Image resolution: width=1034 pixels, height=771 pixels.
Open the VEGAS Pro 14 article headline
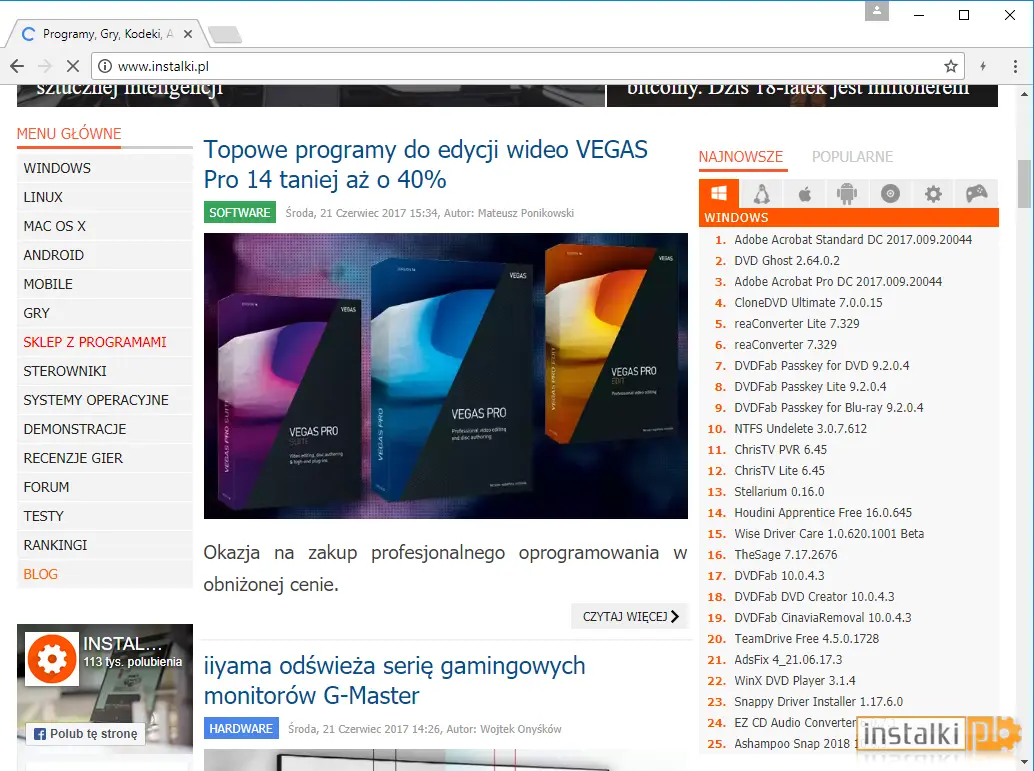pyautogui.click(x=425, y=164)
